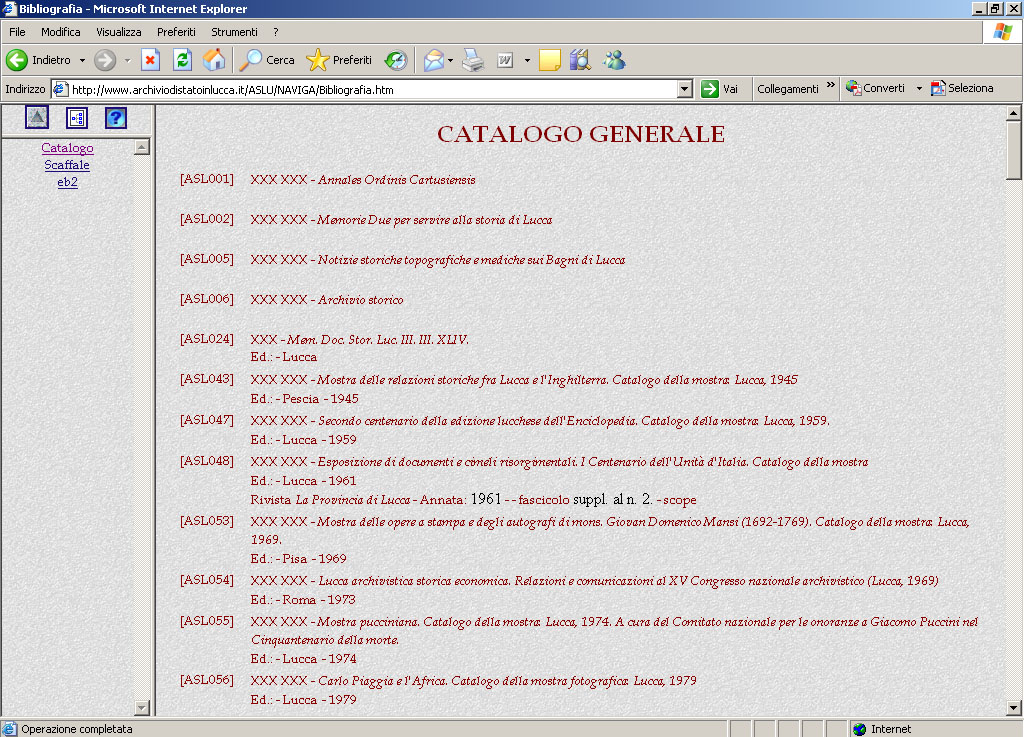Follow the Catalogo link in the sidebar

click(67, 148)
